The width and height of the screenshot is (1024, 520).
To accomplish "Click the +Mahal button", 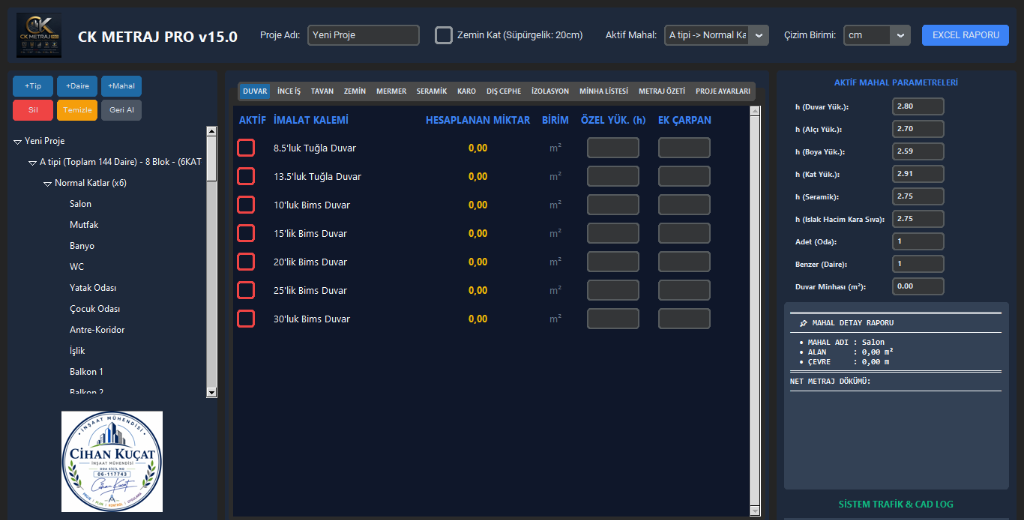I will 121,86.
